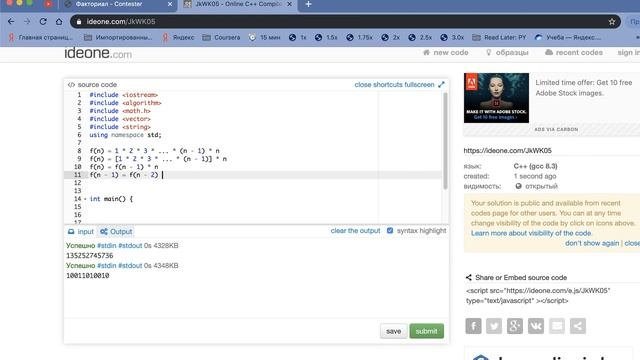Viewport: 640px width, 360px height.
Task: Close the JkWK05 Online C++ Compiler tab
Action: 289,4
